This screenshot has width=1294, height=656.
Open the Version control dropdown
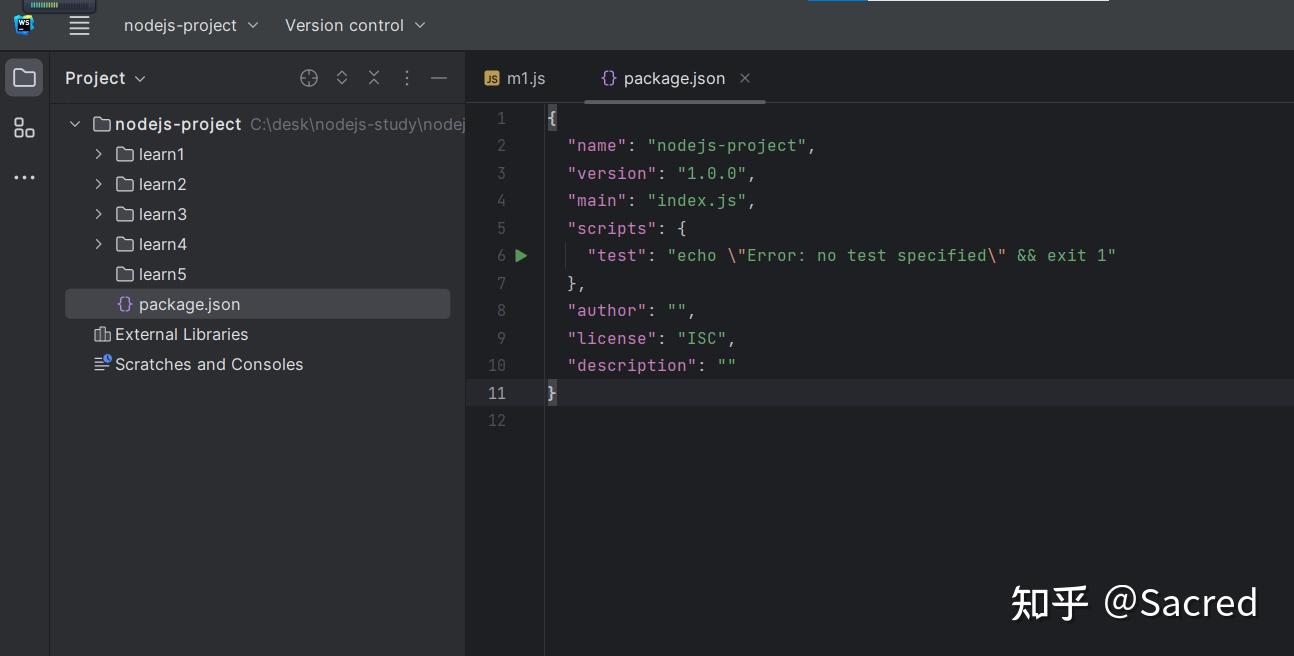click(354, 25)
